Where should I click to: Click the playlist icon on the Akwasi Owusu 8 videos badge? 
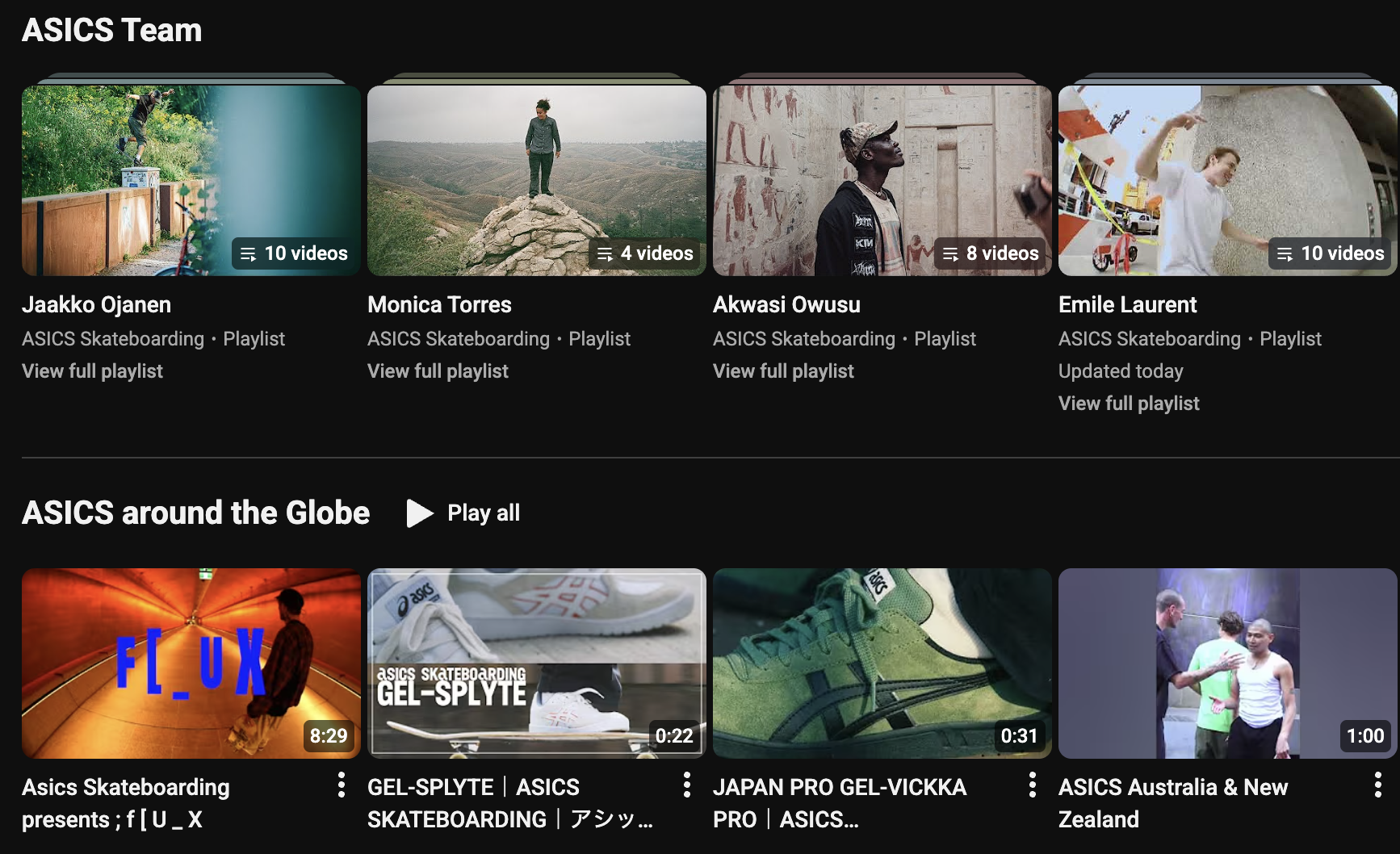pyautogui.click(x=951, y=254)
